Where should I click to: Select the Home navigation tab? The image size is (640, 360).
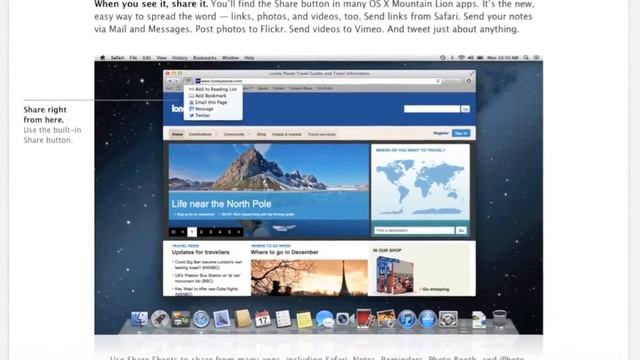click(x=177, y=134)
